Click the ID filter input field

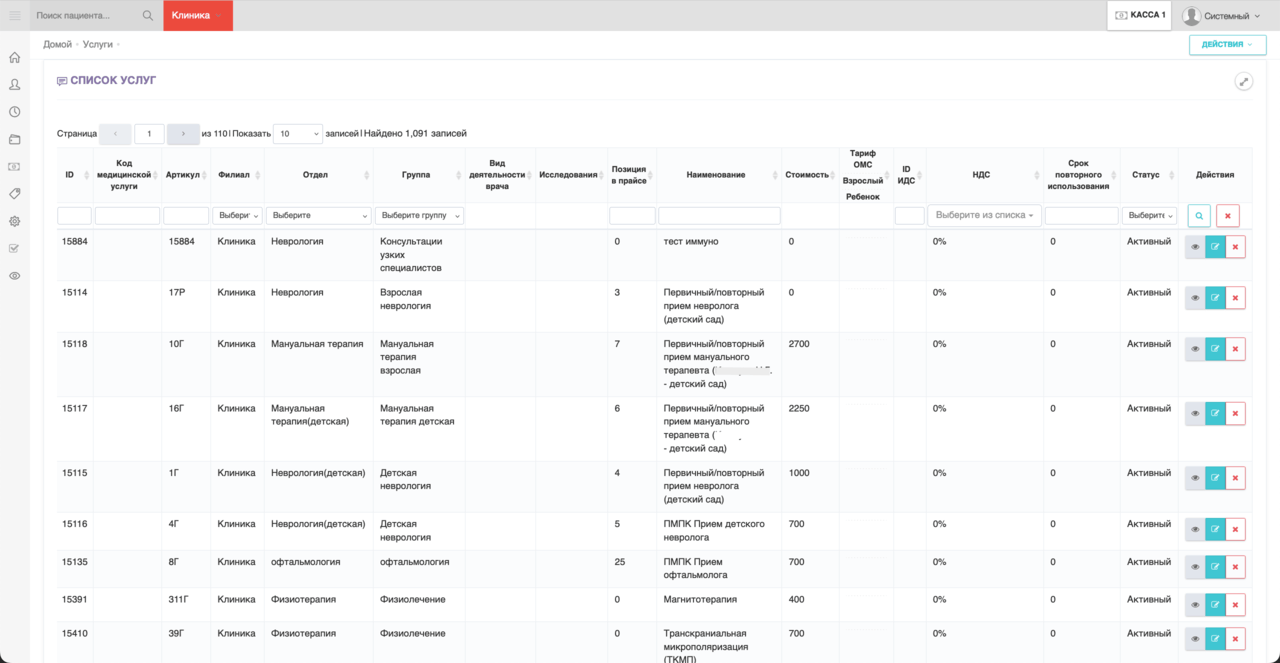(x=74, y=216)
